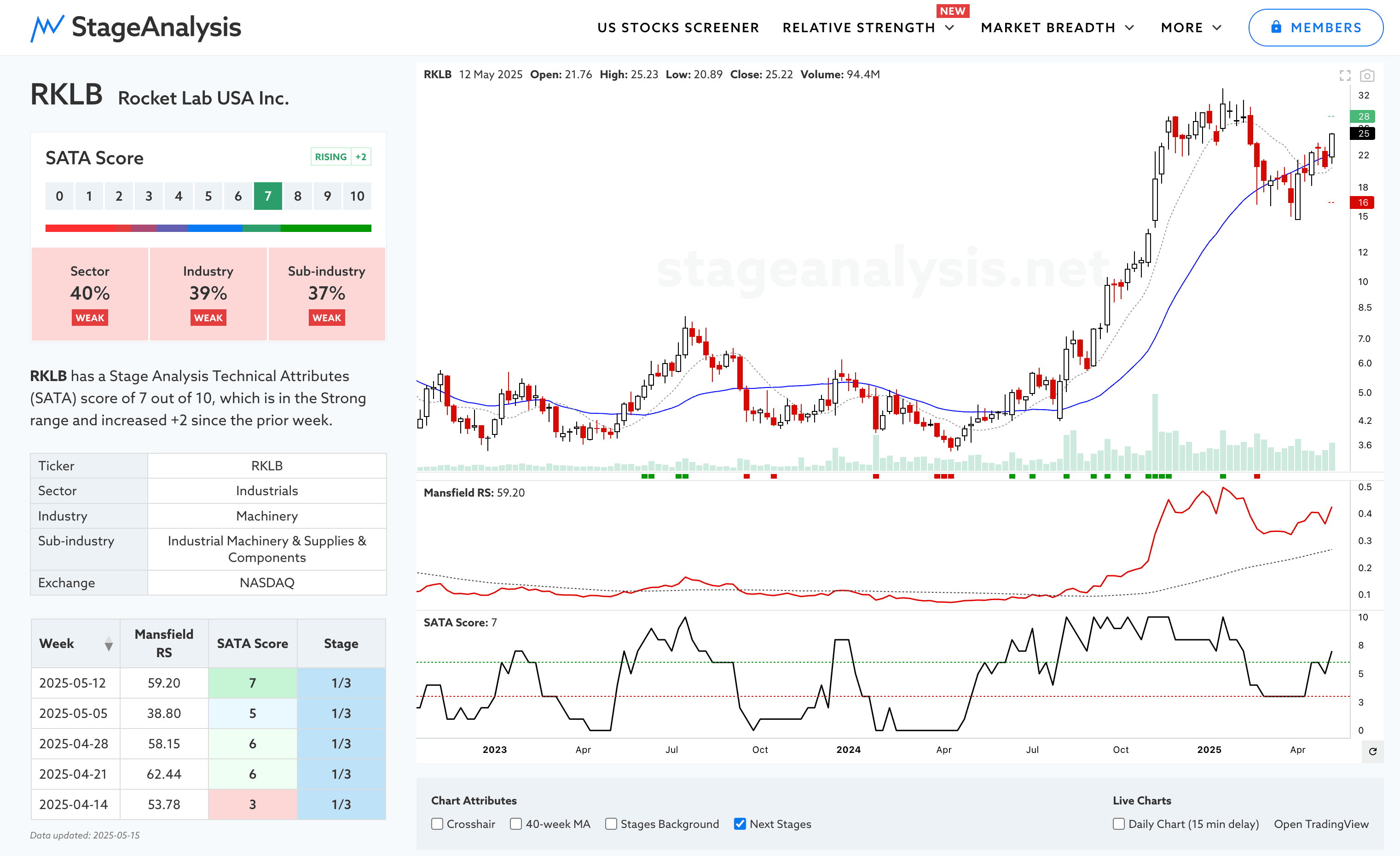Click Mansfield RS value 62.44
Screen dimensions: 1400x856
pyautogui.click(x=164, y=774)
